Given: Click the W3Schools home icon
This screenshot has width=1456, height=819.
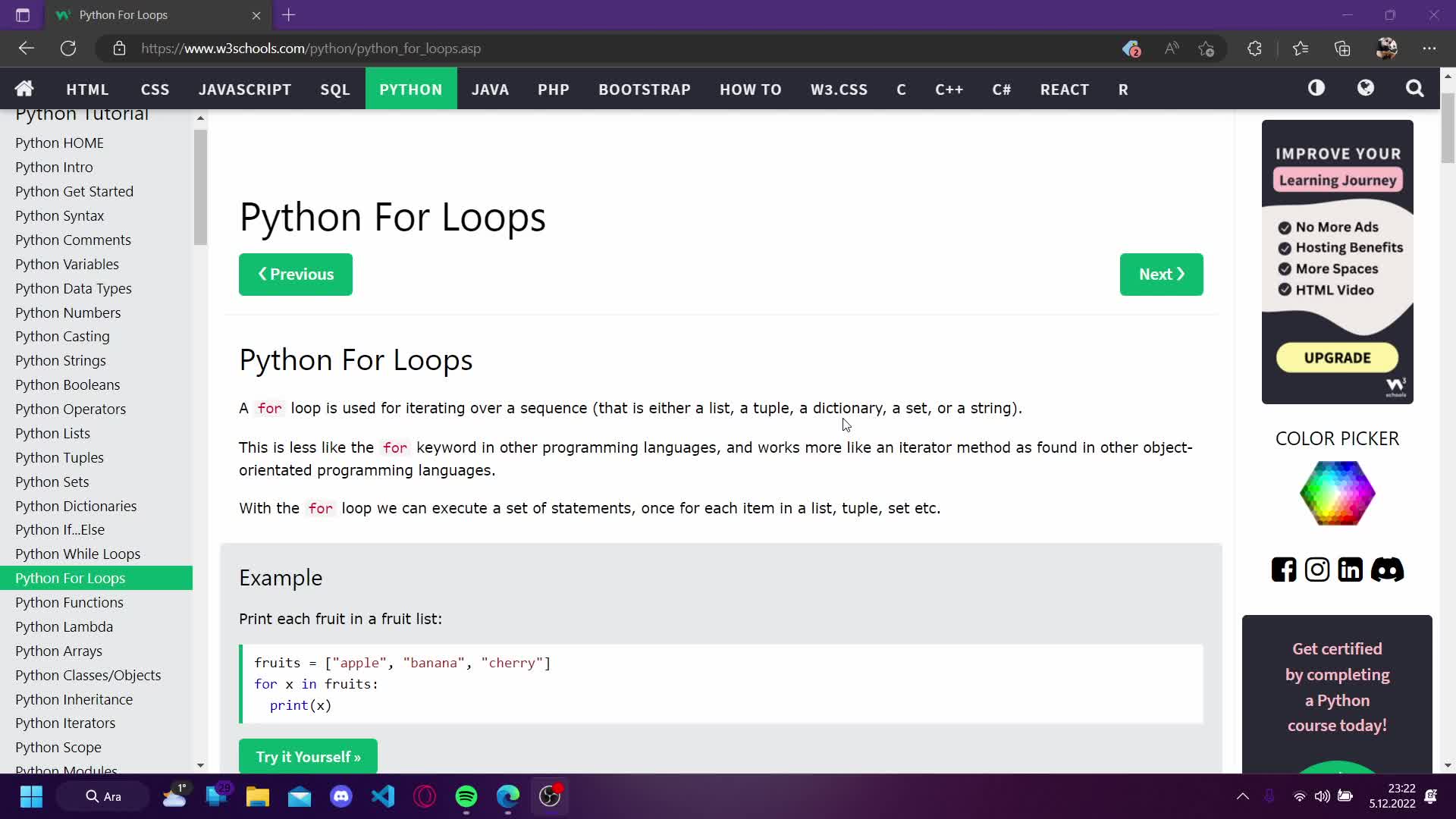Looking at the screenshot, I should coord(24,89).
